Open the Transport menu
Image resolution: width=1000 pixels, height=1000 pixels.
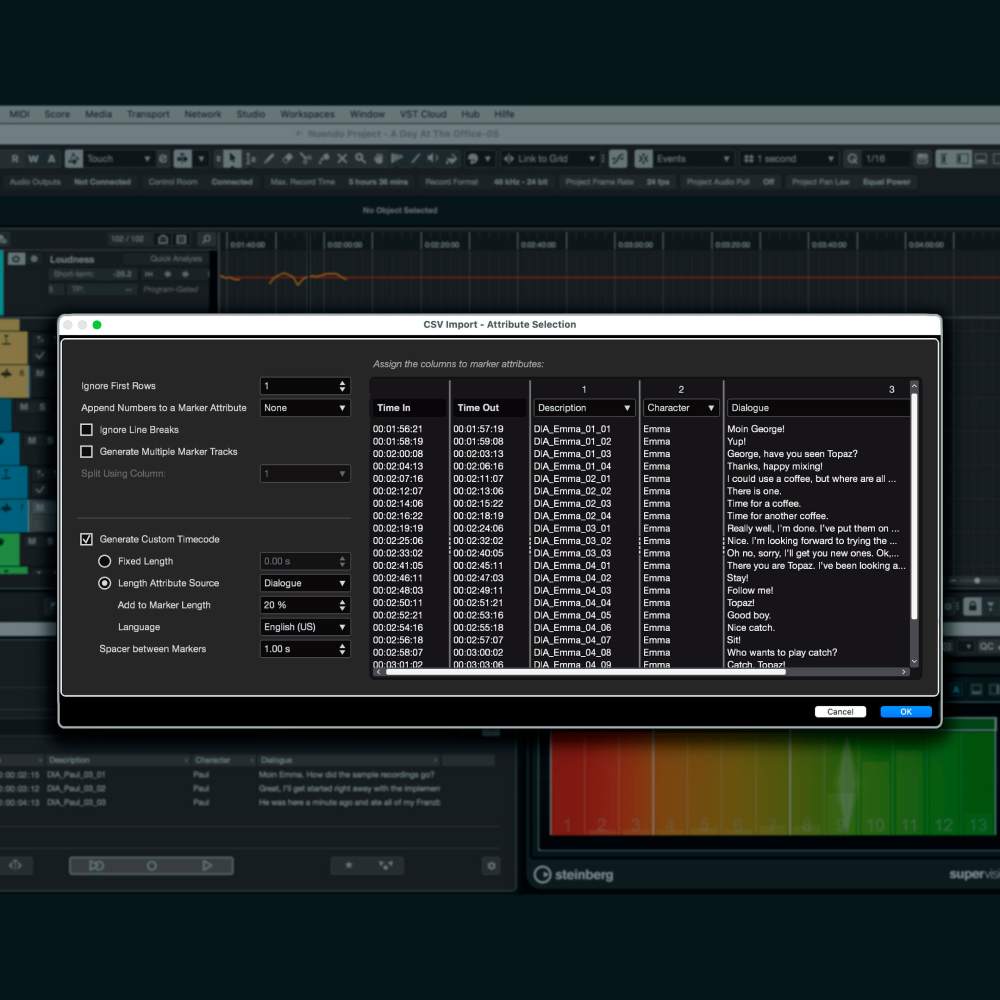(148, 114)
